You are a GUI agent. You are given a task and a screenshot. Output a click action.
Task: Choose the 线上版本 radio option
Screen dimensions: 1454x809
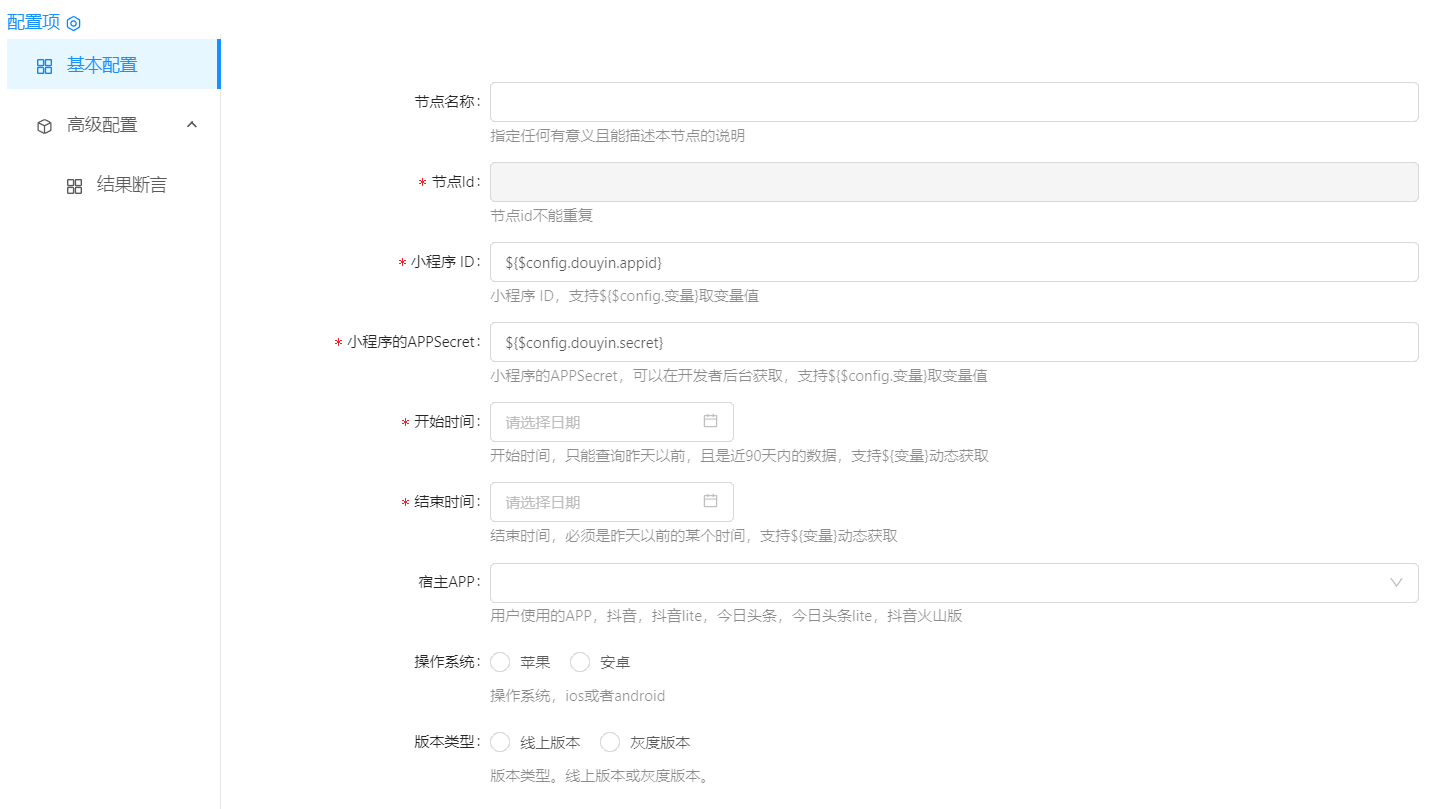[501, 742]
